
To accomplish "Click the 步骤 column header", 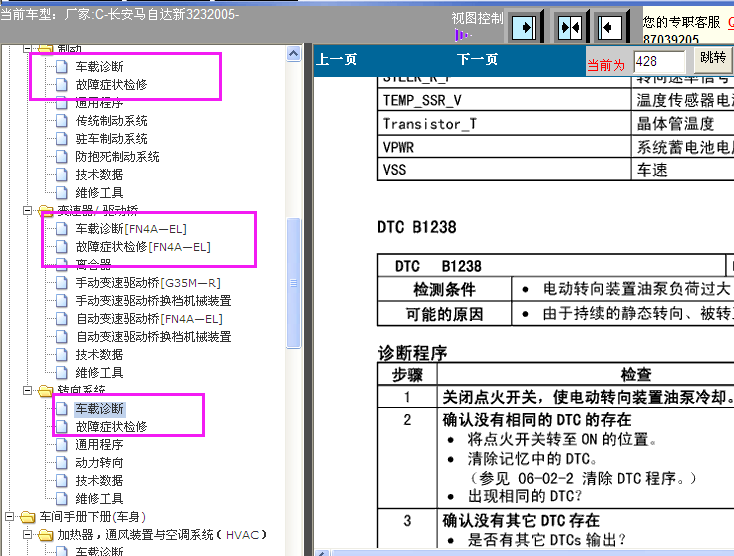I will tap(407, 374).
